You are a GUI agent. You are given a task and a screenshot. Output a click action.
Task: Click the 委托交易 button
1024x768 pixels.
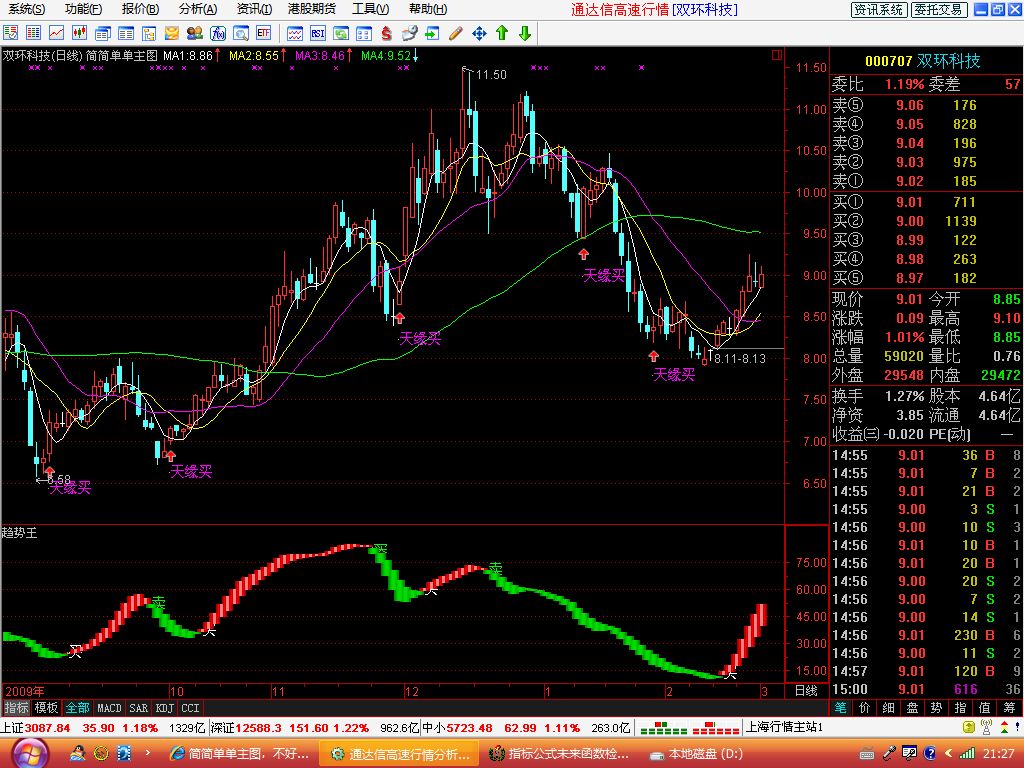pos(938,10)
